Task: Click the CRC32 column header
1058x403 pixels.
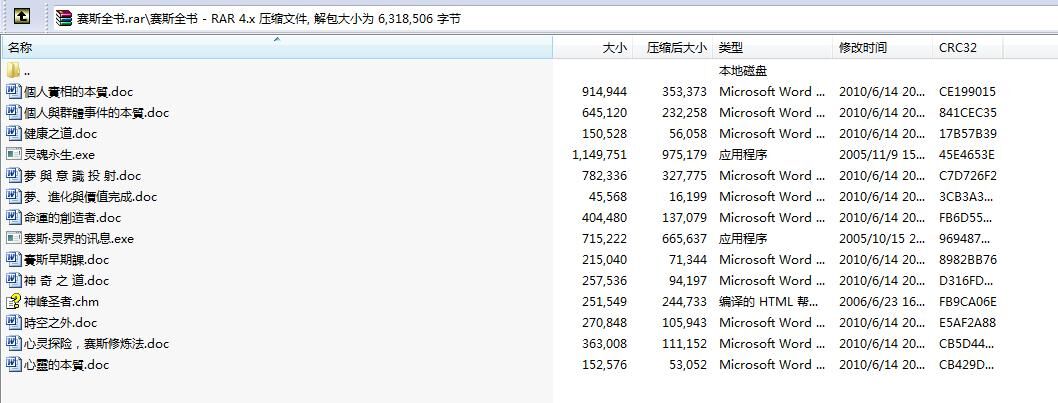Action: click(957, 47)
